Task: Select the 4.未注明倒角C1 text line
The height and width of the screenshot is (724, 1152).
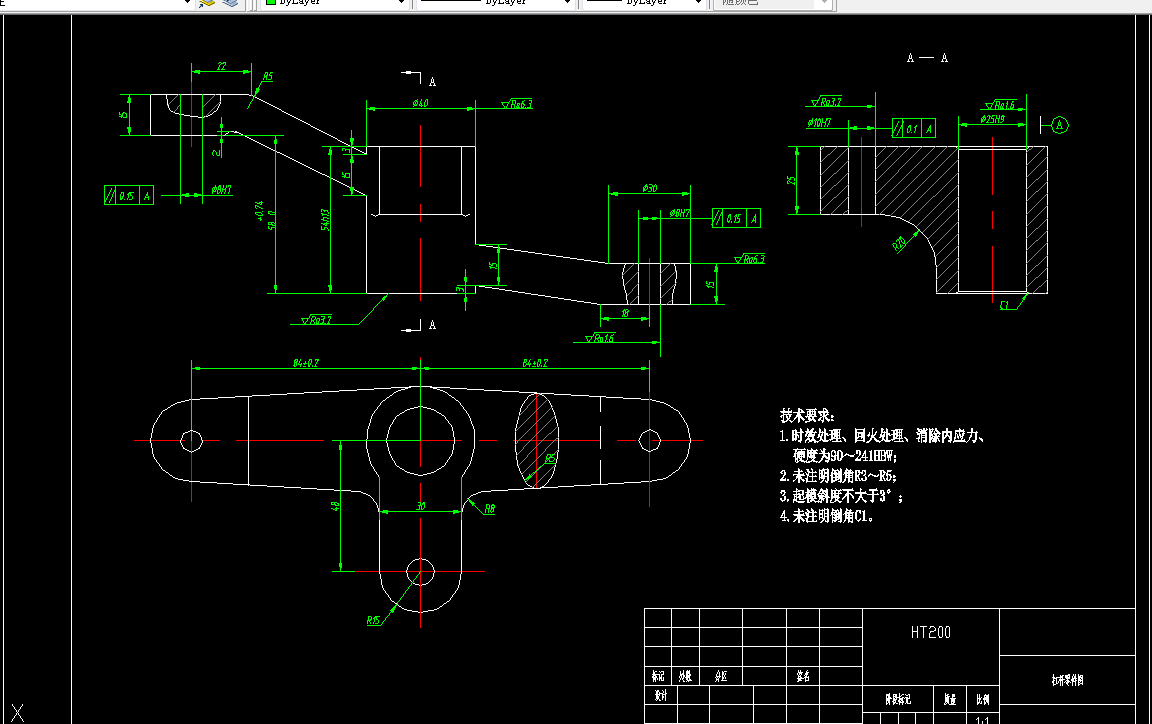Action: [x=827, y=516]
